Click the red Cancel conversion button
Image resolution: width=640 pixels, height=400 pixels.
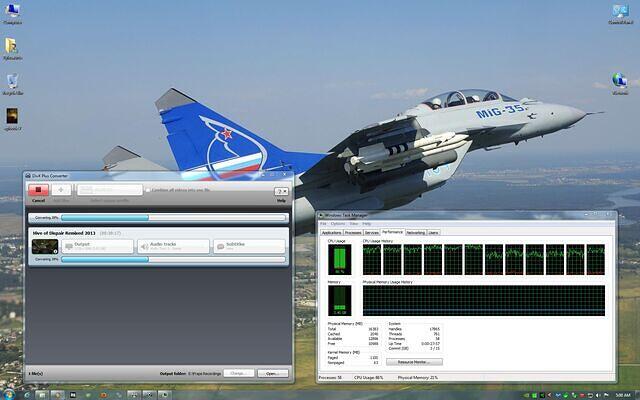(38, 189)
